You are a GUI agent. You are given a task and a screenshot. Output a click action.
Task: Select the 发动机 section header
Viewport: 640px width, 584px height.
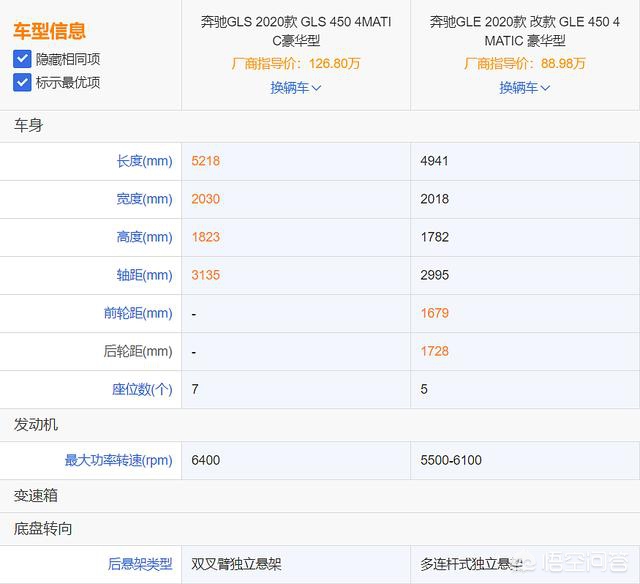click(x=36, y=425)
